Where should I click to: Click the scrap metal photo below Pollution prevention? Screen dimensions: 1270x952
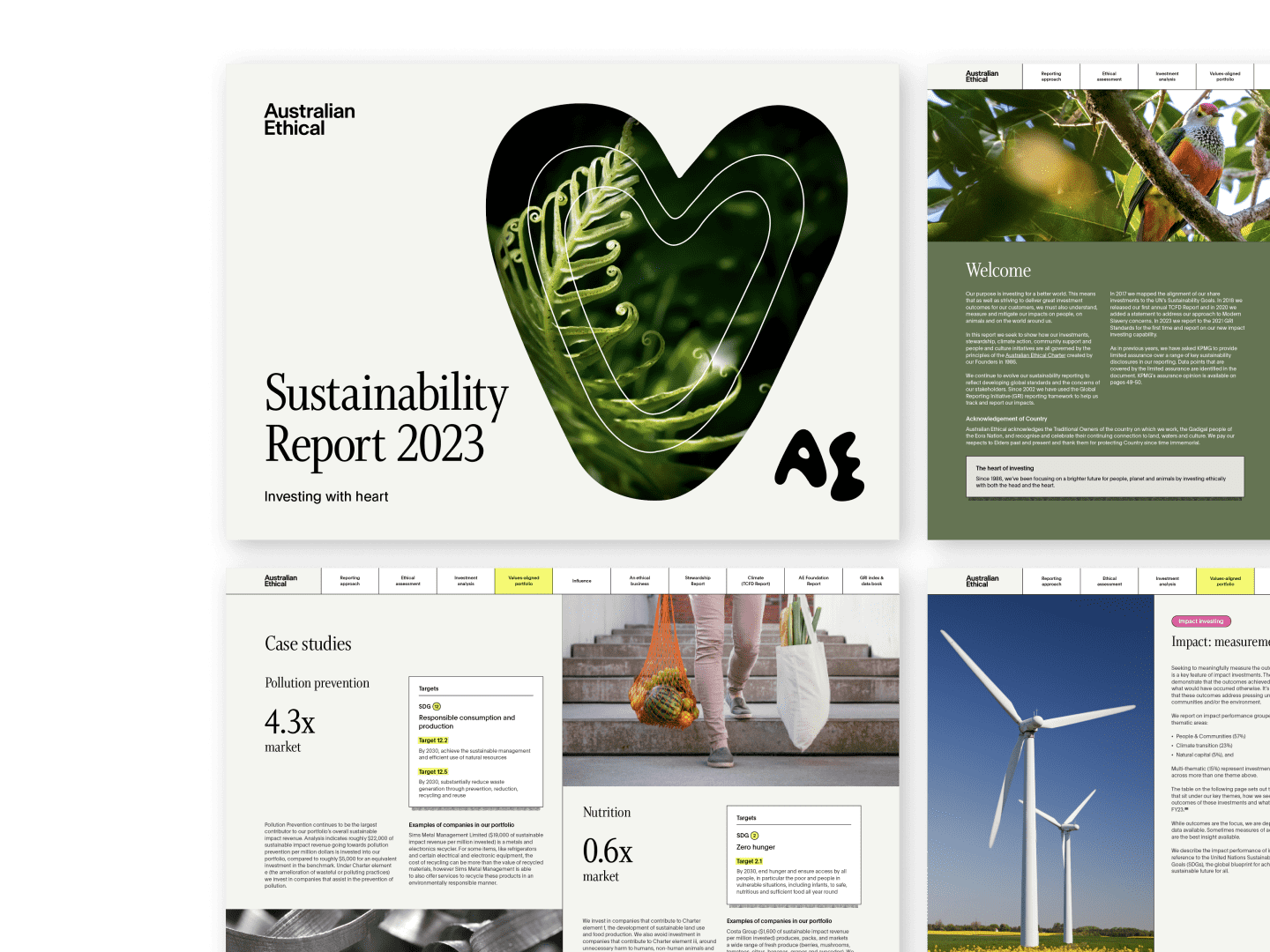click(x=394, y=931)
